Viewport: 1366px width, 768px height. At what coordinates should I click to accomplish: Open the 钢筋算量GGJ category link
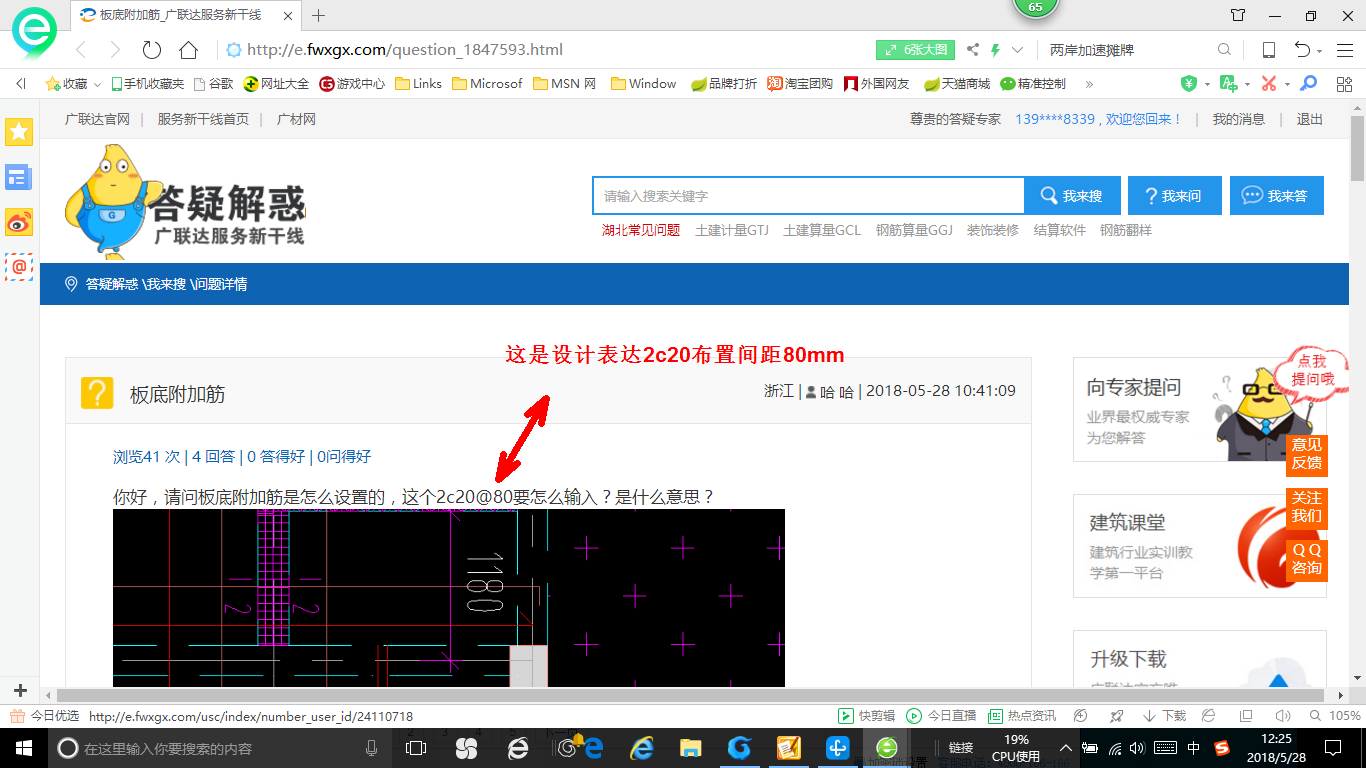coord(914,230)
